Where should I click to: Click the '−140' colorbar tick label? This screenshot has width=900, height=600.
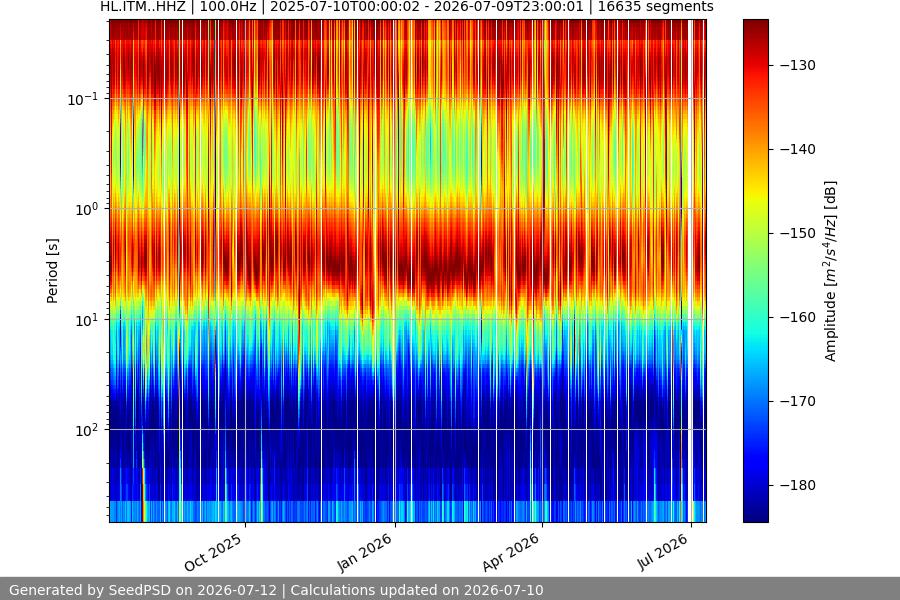tap(798, 149)
